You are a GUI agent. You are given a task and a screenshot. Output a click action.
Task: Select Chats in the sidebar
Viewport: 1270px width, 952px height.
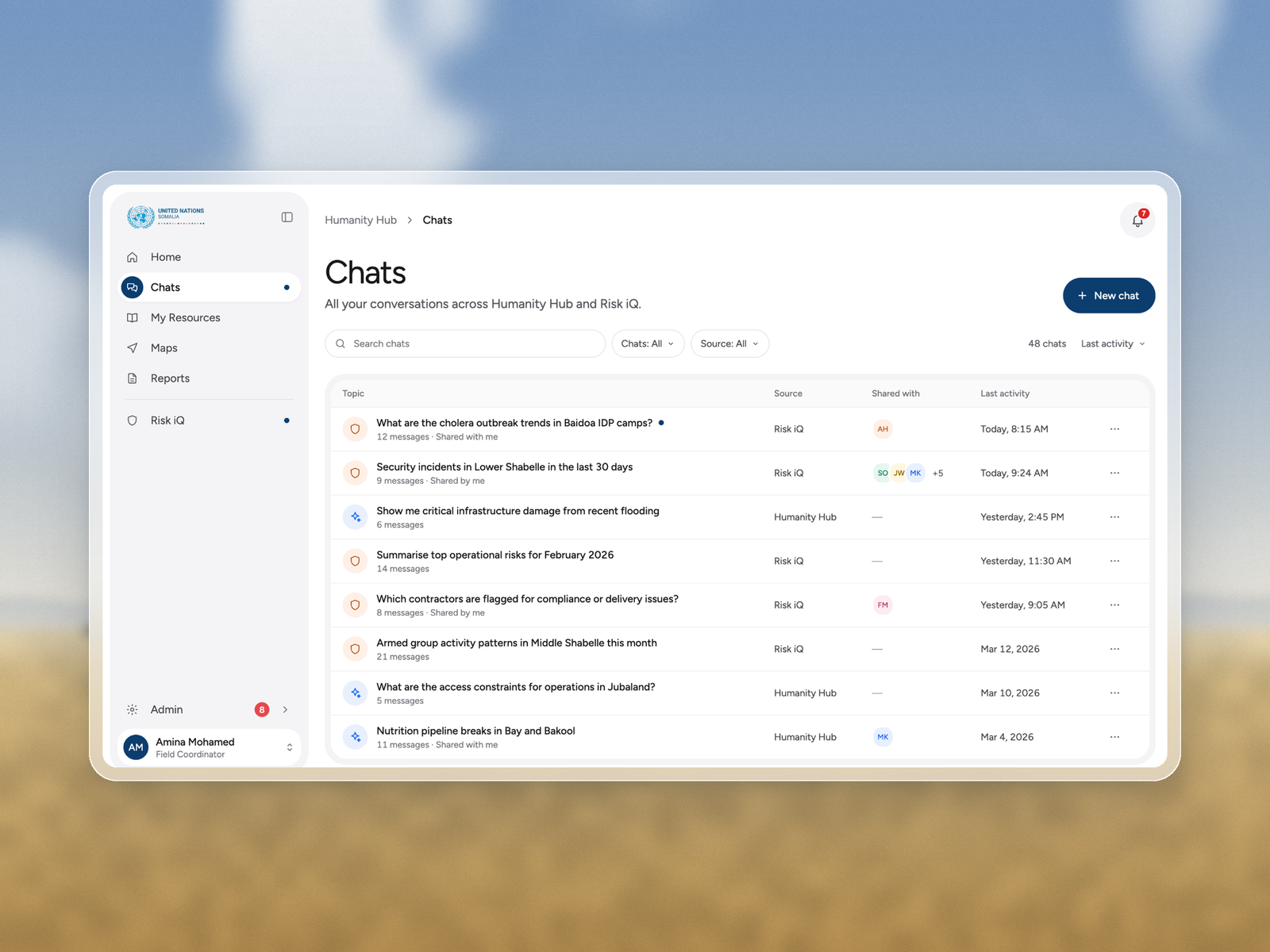tap(210, 287)
